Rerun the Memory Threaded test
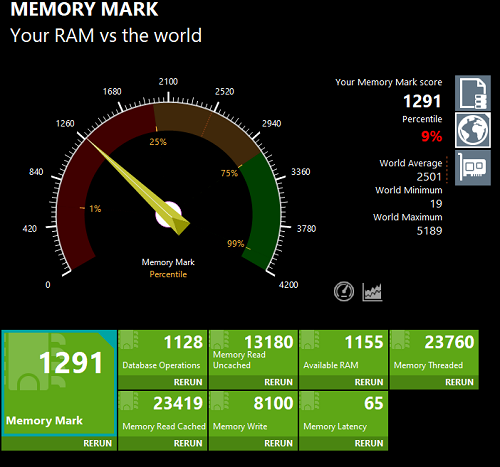 pos(459,382)
